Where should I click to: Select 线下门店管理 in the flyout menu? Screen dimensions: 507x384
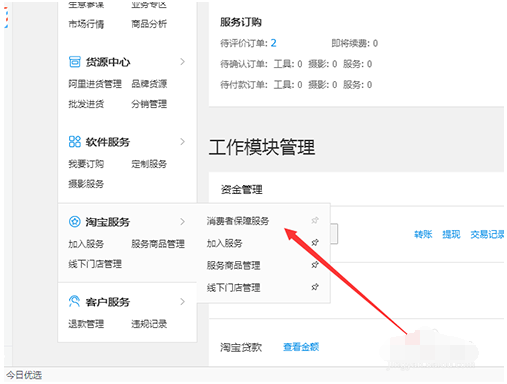233,288
